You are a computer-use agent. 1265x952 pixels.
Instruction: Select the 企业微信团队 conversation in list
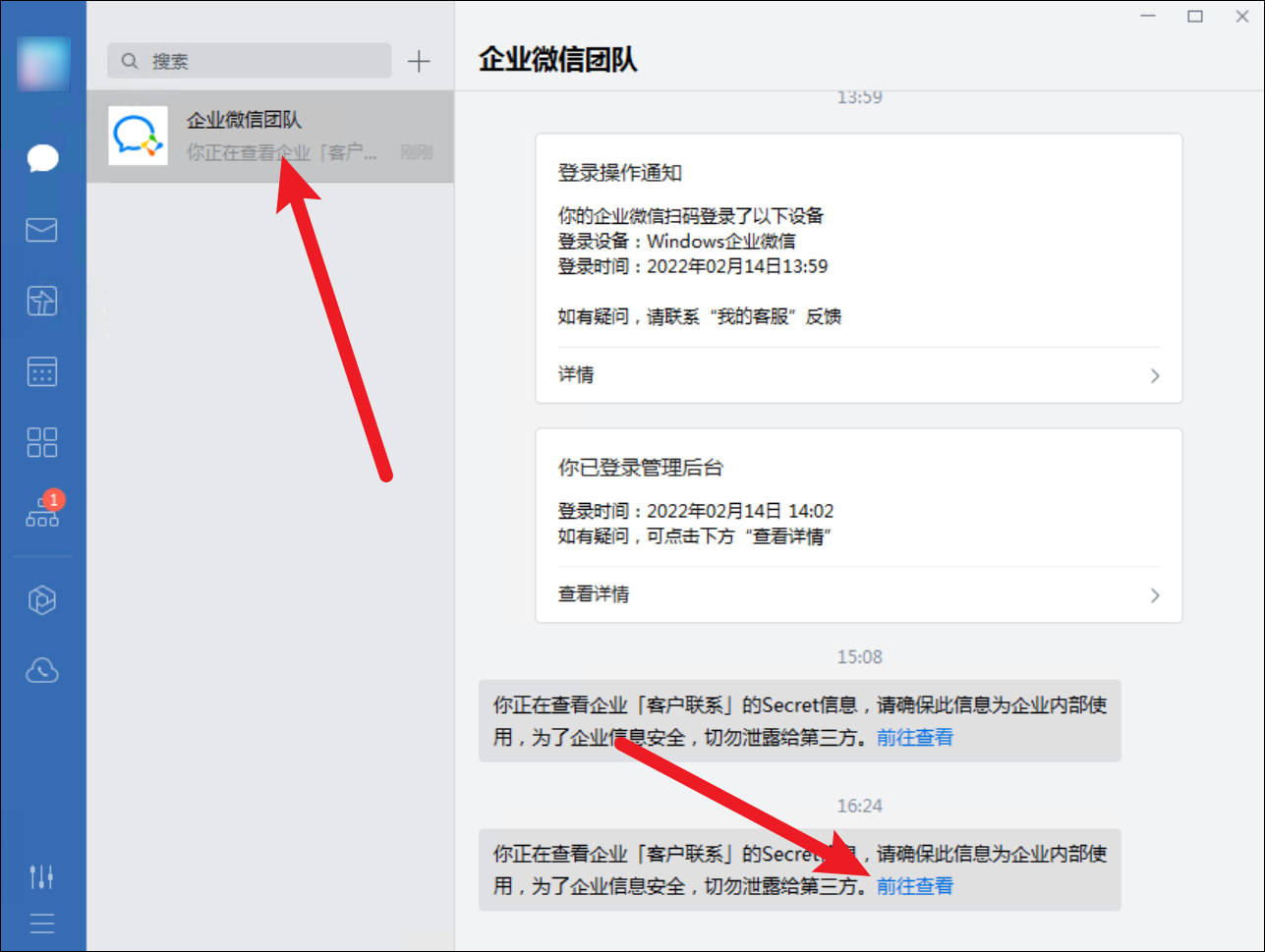pyautogui.click(x=270, y=137)
